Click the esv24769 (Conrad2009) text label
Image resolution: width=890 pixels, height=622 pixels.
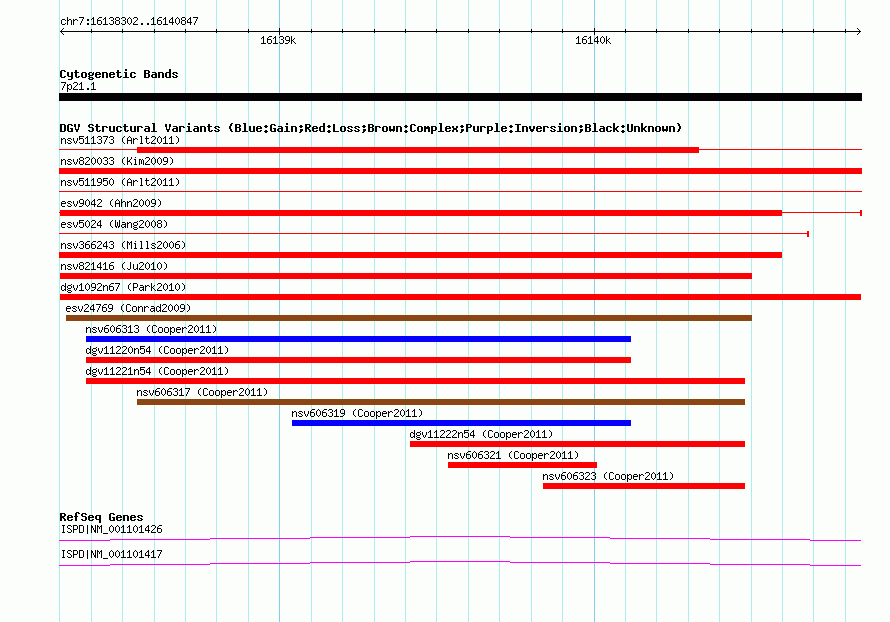(x=128, y=308)
